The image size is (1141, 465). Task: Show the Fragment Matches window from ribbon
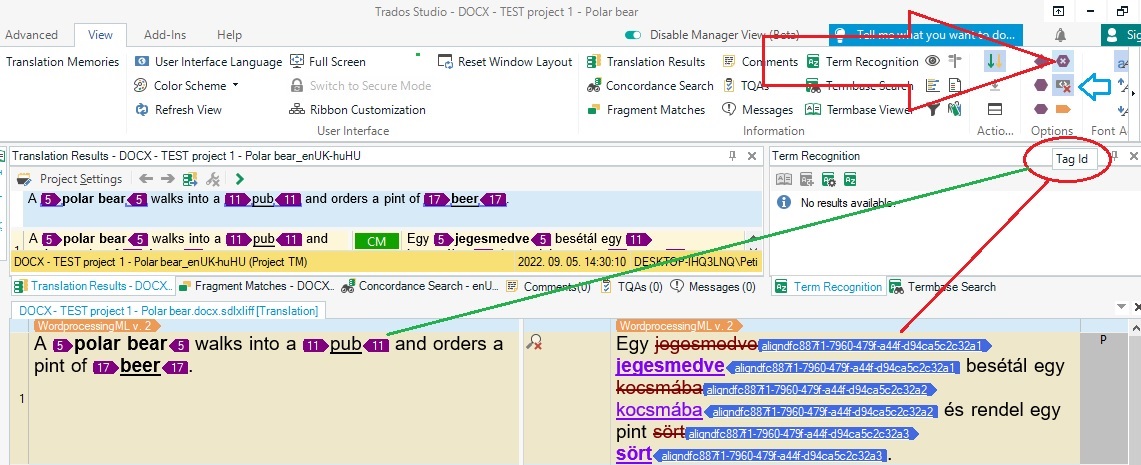pos(646,110)
